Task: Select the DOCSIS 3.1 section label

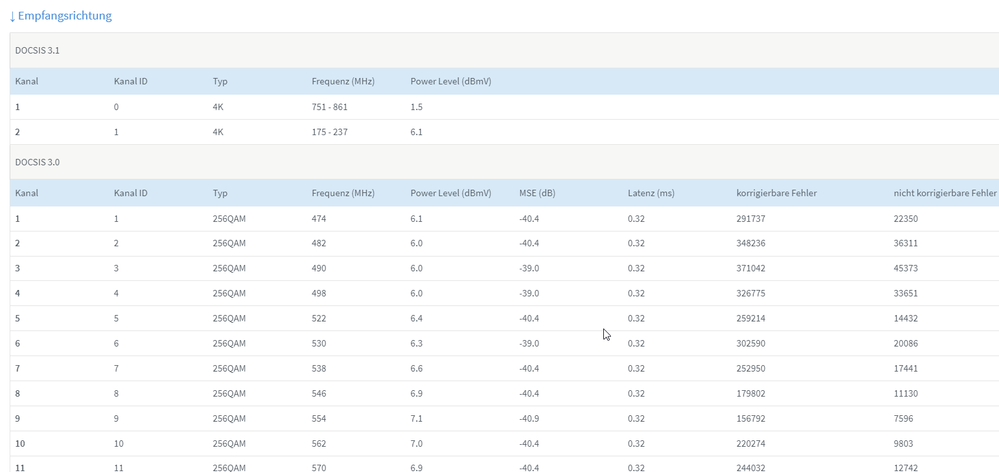Action: [x=38, y=50]
